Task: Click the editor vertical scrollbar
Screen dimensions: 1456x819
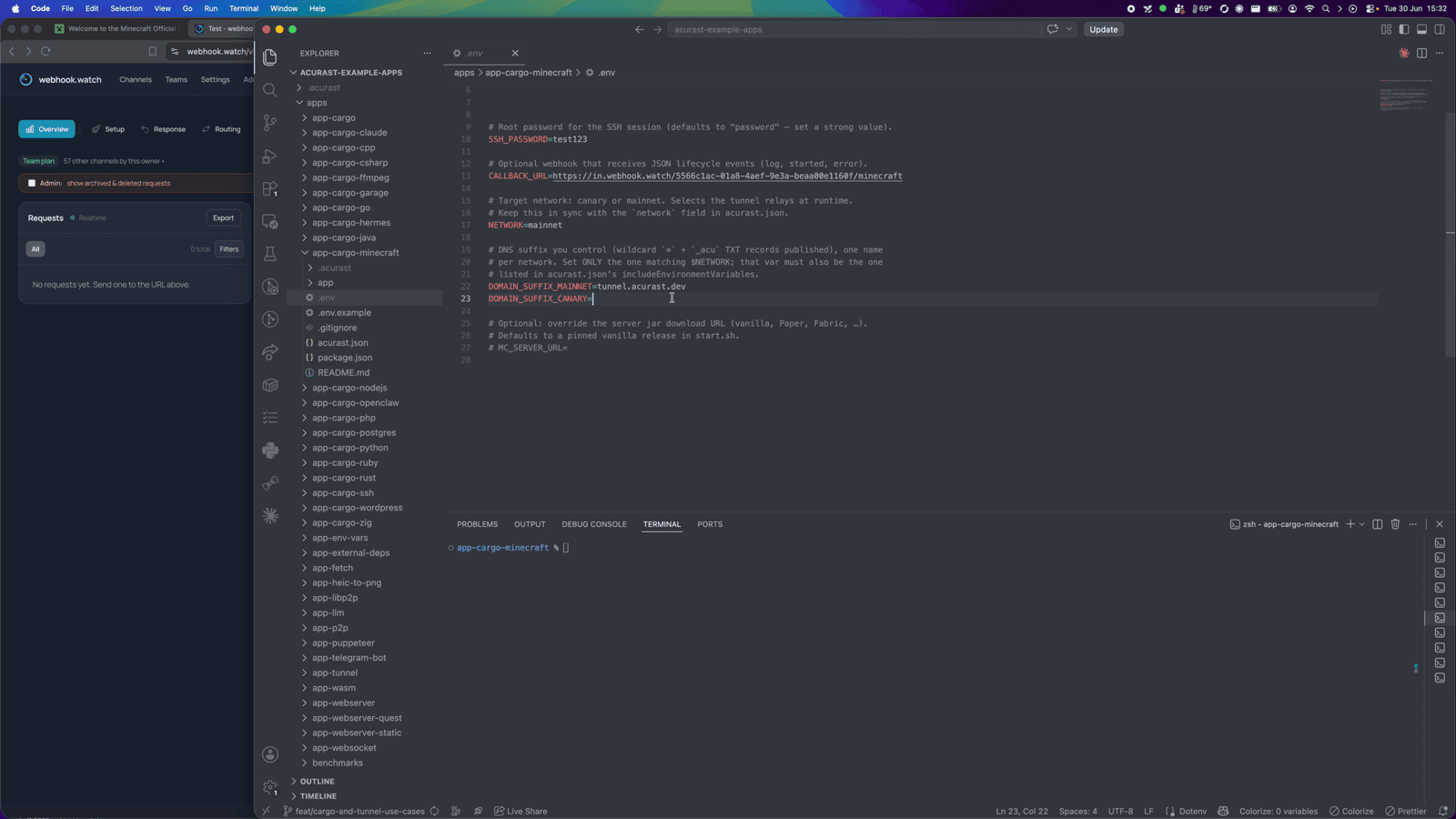Action: [1450, 233]
